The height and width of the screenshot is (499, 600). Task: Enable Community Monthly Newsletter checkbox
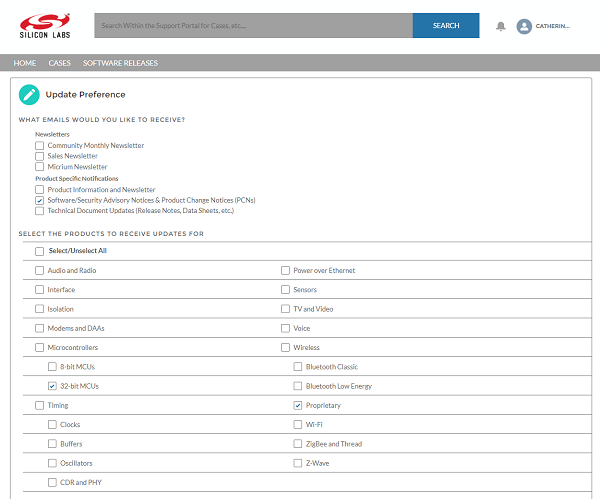point(40,146)
